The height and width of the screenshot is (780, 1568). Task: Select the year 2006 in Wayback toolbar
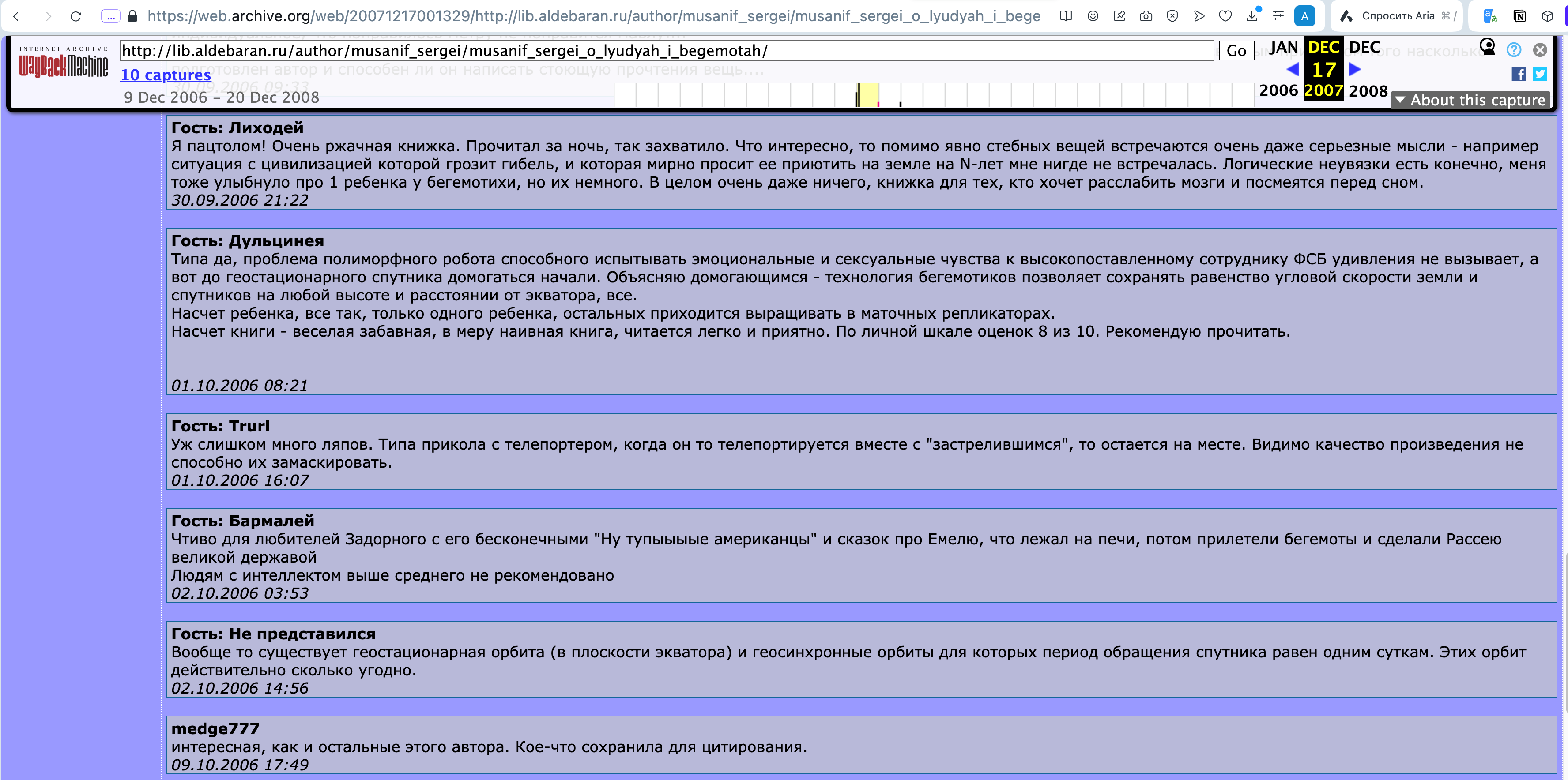pyautogui.click(x=1278, y=90)
